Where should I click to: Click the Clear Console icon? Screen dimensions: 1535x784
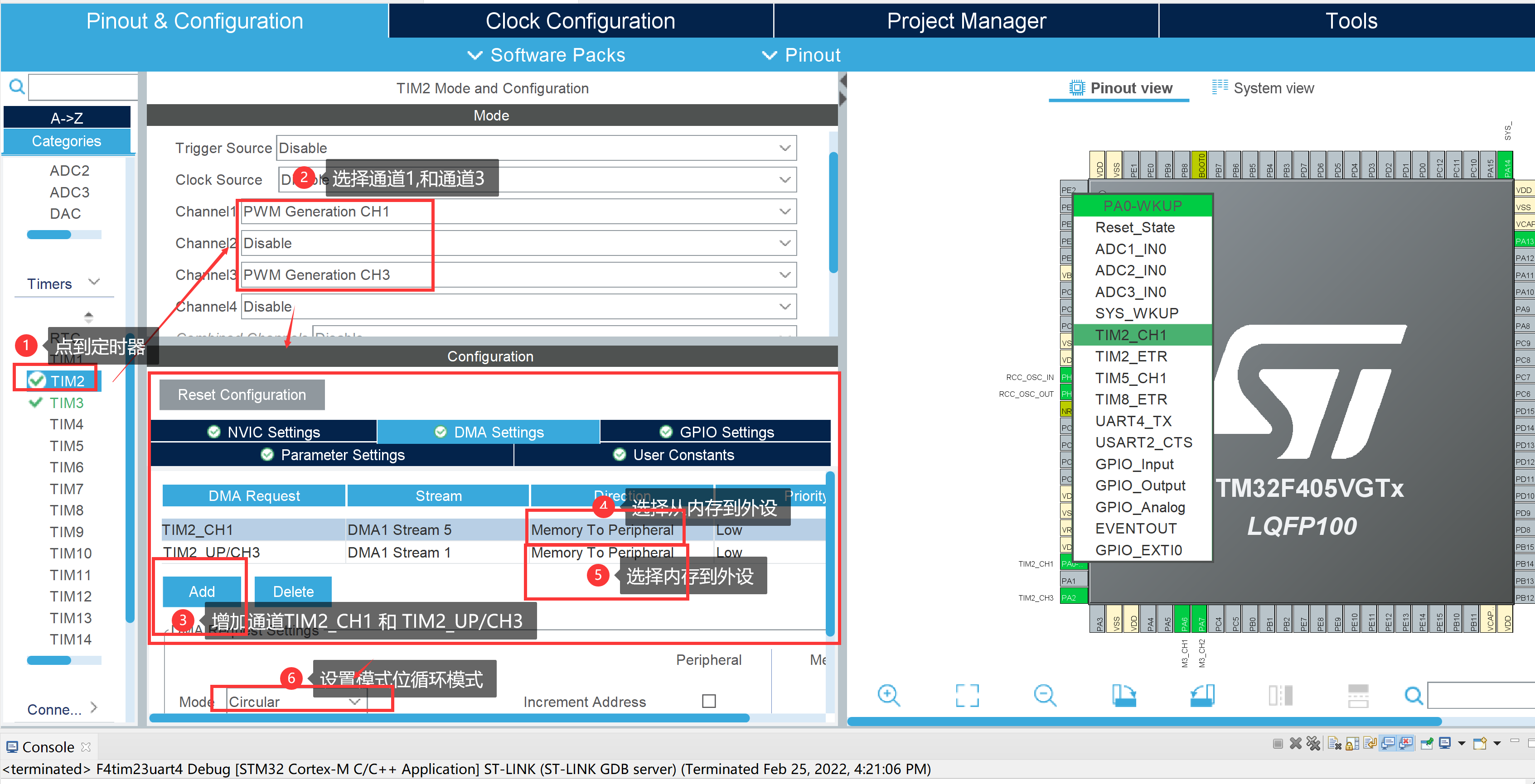[x=1334, y=744]
